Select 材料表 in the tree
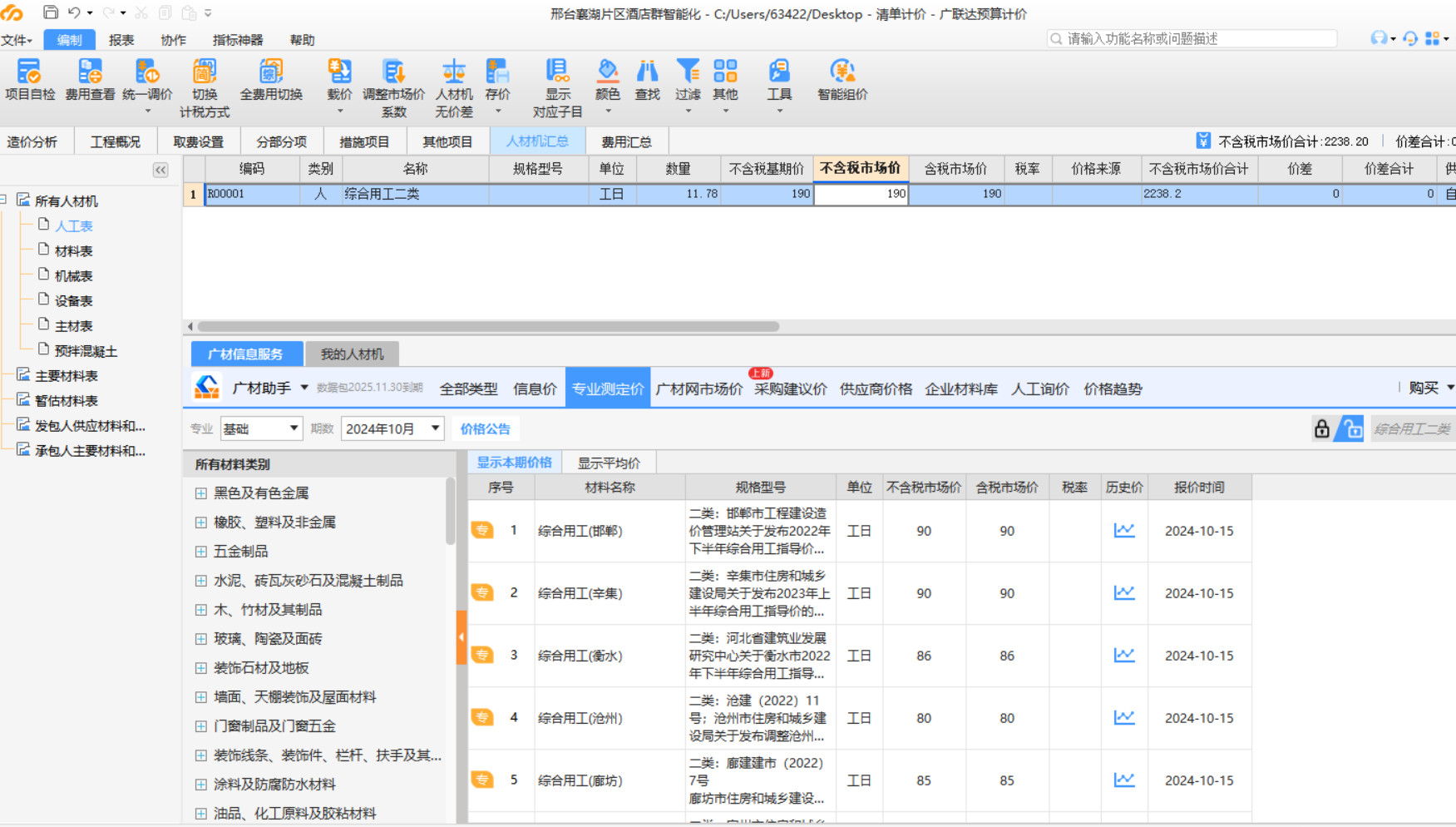The image size is (1456, 827). (73, 250)
